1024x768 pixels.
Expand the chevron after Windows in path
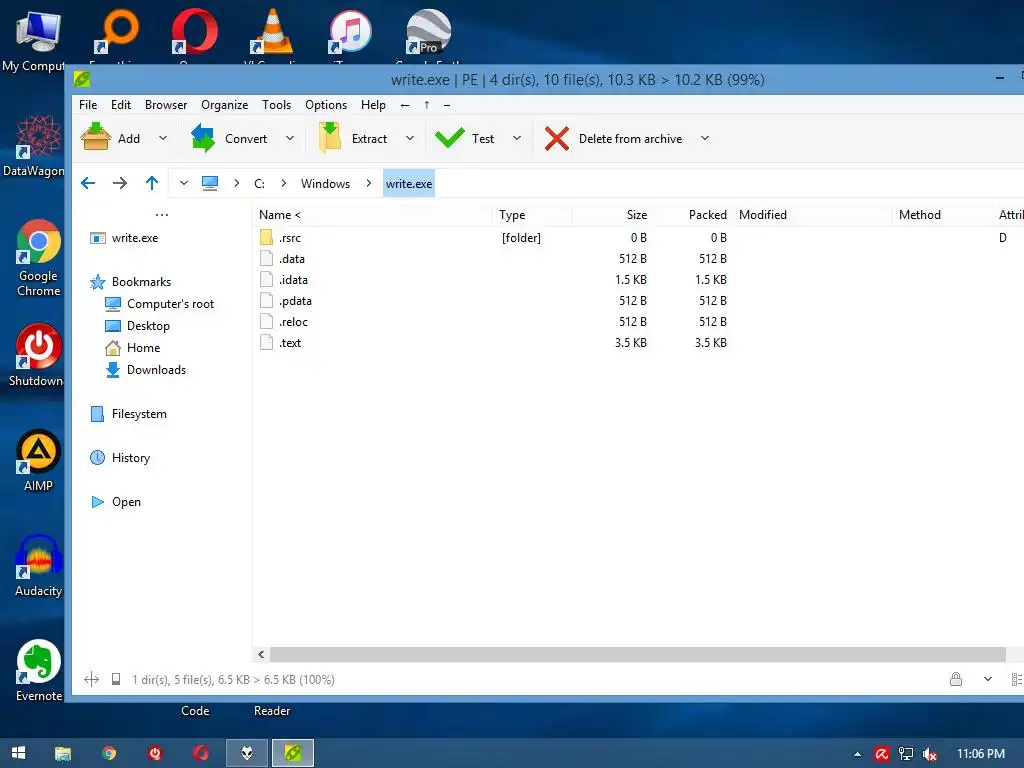pos(369,184)
